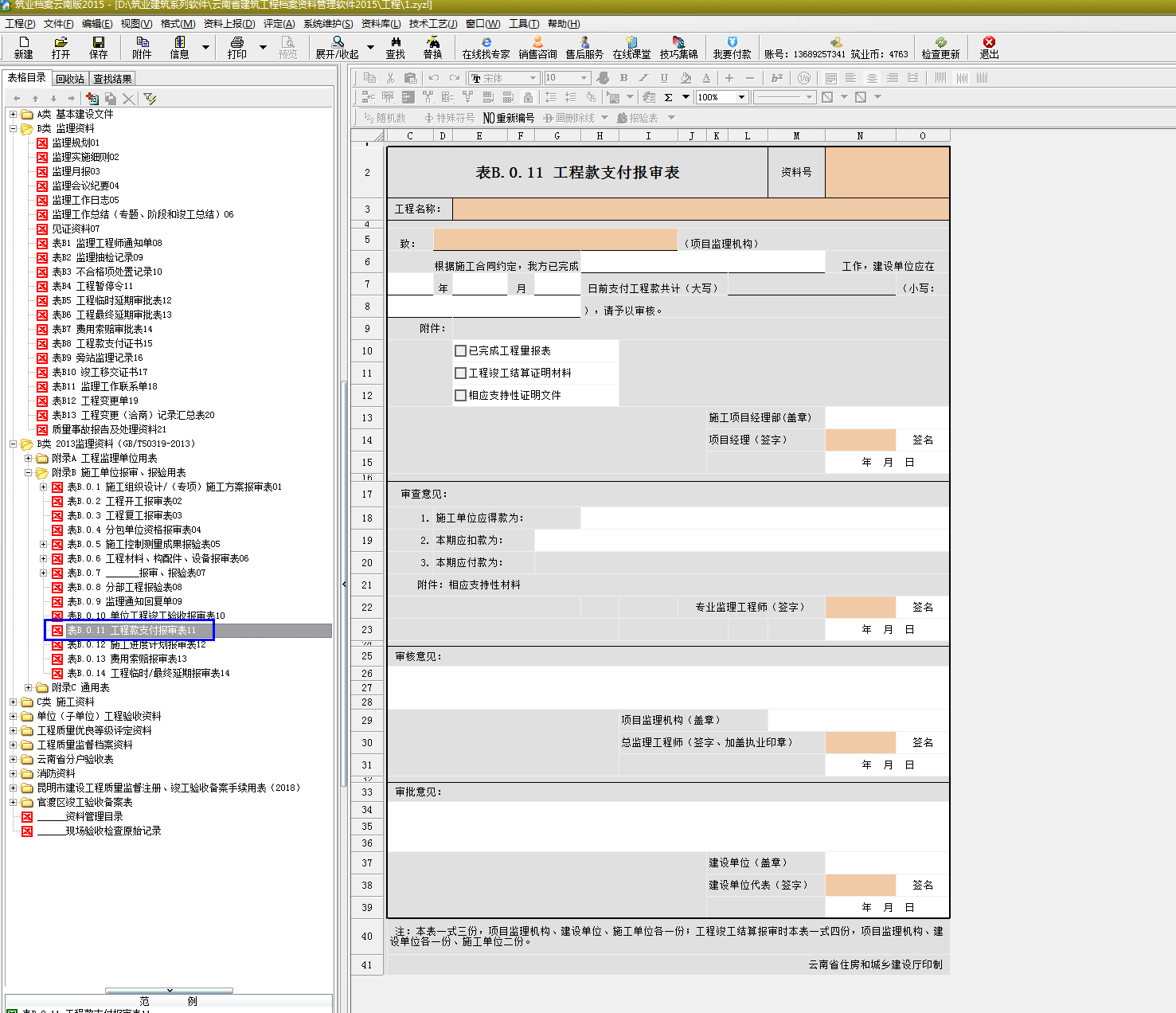Open the 附件 attachments tool
1176x1013 pixels.
(x=142, y=47)
